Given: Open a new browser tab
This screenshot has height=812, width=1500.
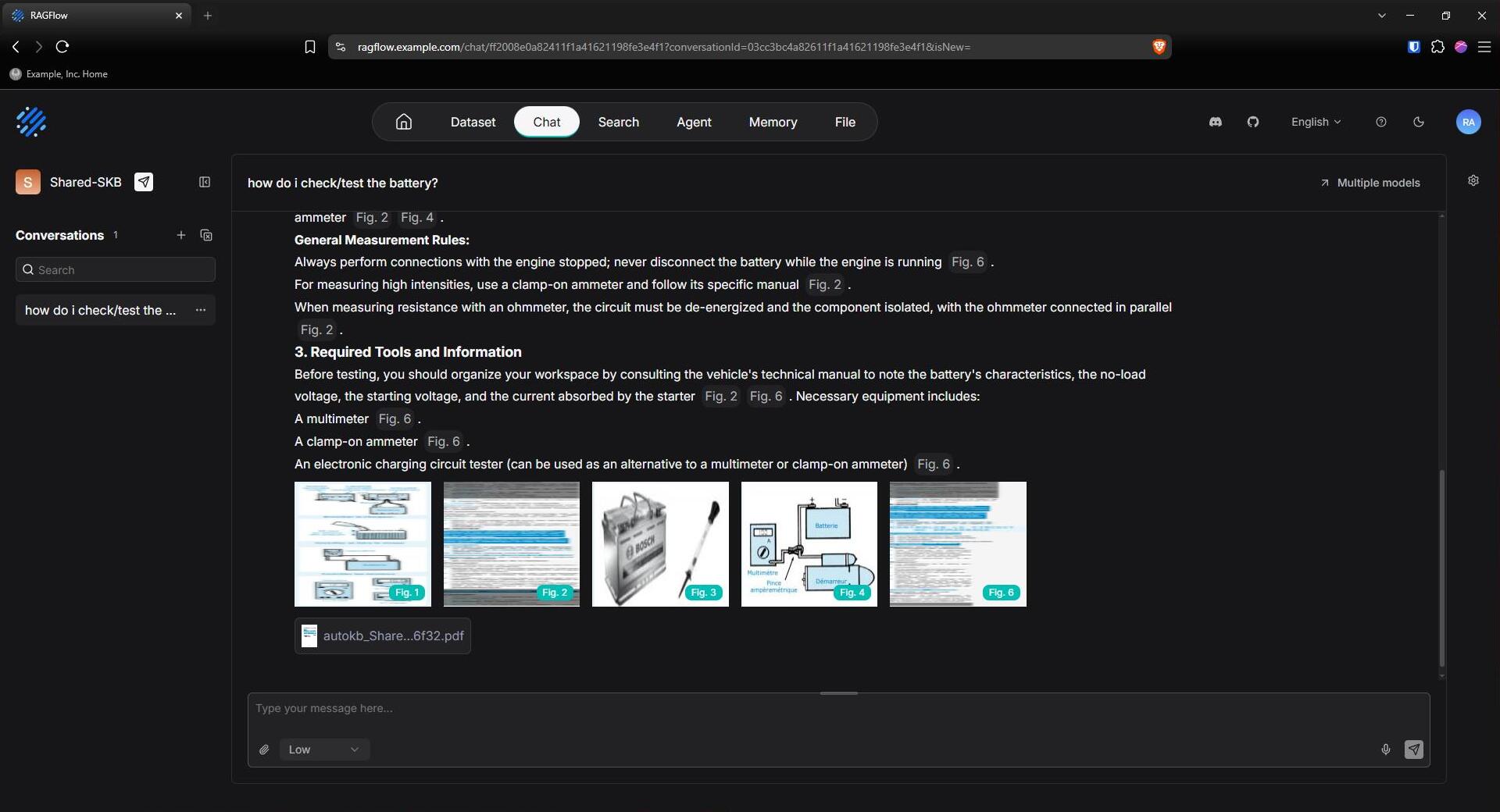Looking at the screenshot, I should (x=208, y=16).
